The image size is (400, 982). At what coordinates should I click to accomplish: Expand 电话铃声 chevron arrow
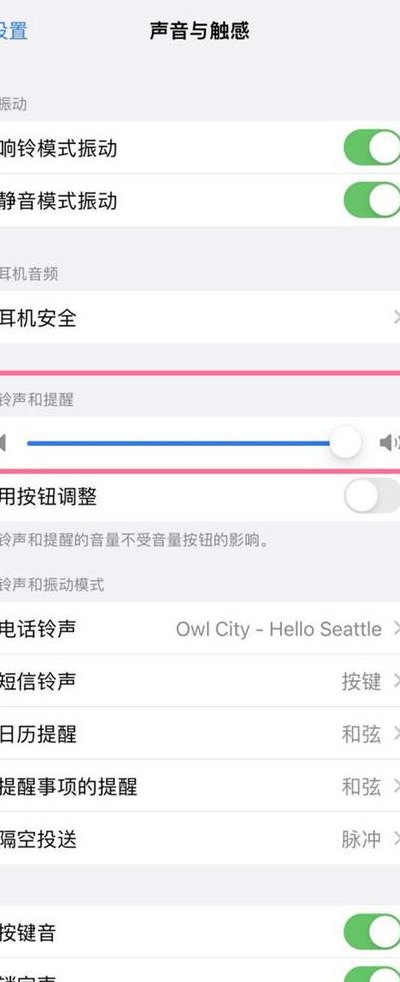tap(396, 628)
